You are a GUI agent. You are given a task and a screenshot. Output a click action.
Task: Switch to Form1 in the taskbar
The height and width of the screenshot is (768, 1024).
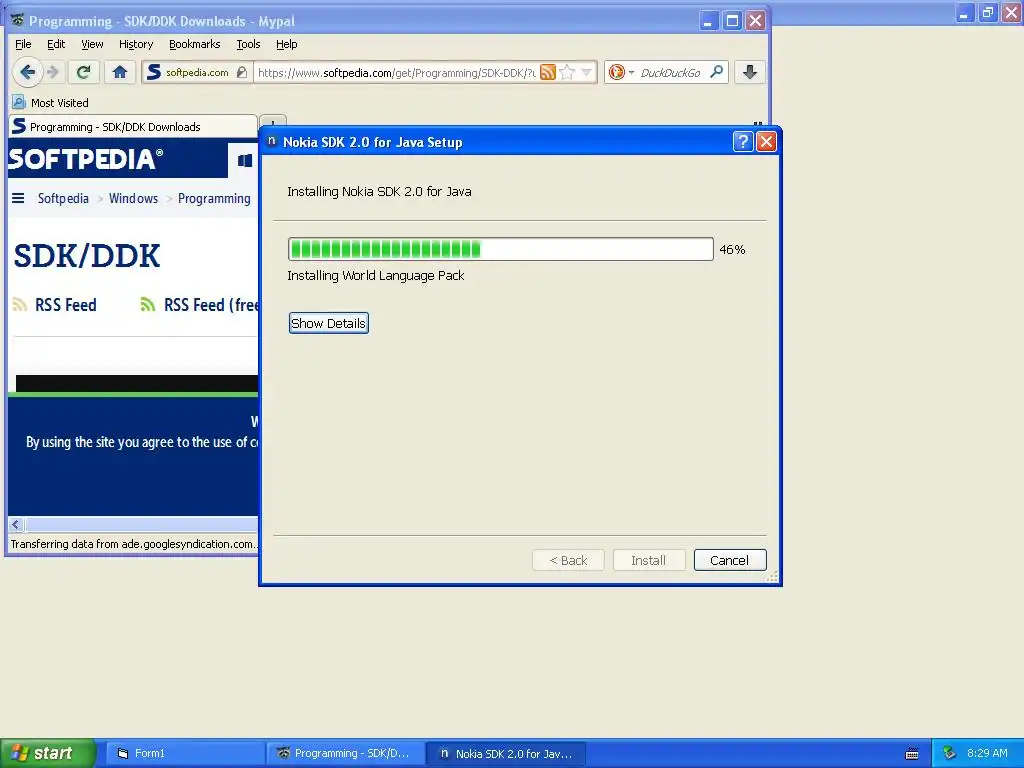[x=184, y=754]
